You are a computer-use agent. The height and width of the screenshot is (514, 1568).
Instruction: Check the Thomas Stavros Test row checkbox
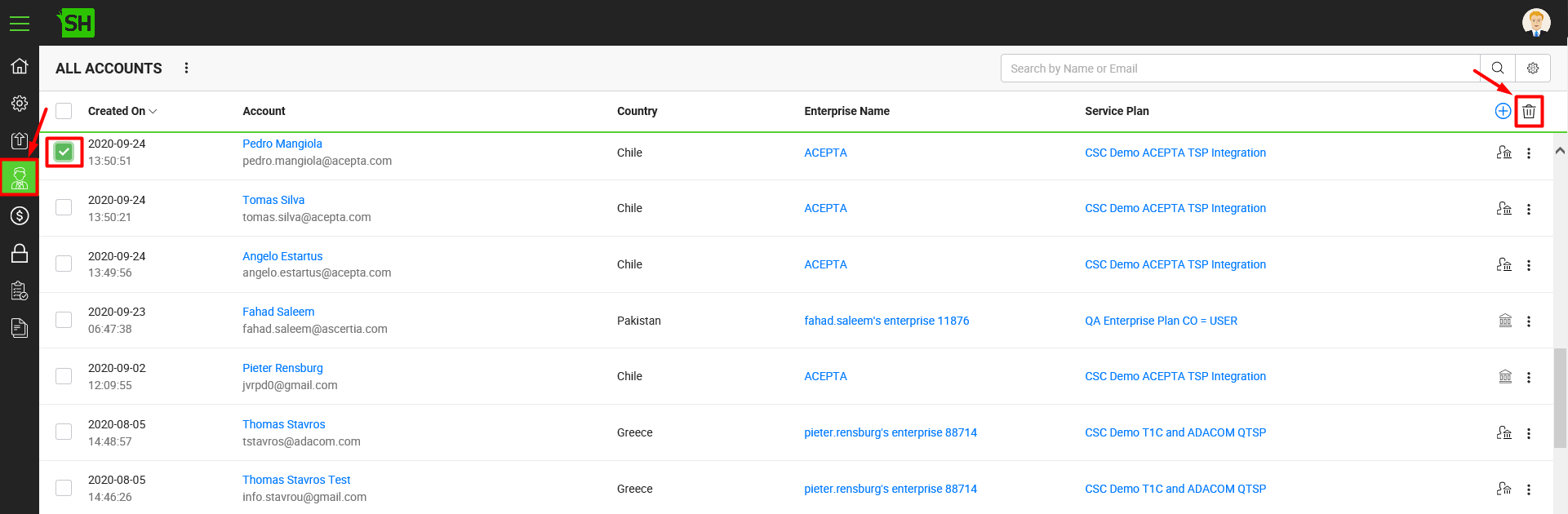tap(64, 487)
